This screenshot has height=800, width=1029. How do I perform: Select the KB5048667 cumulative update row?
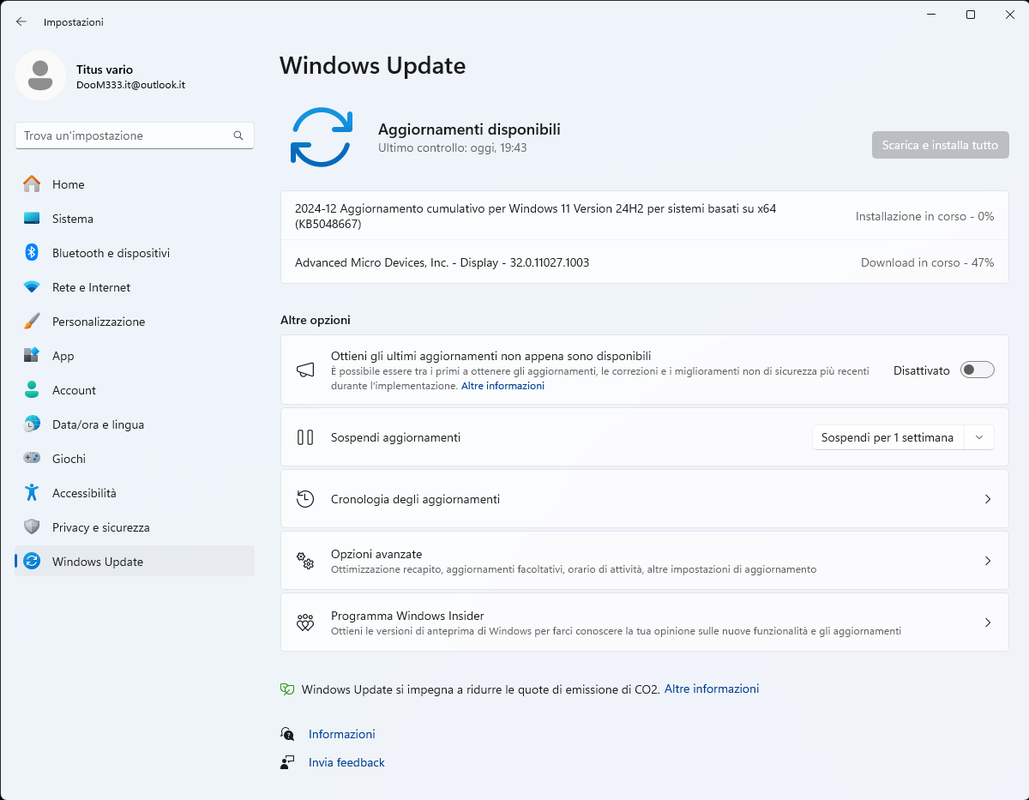click(x=644, y=216)
